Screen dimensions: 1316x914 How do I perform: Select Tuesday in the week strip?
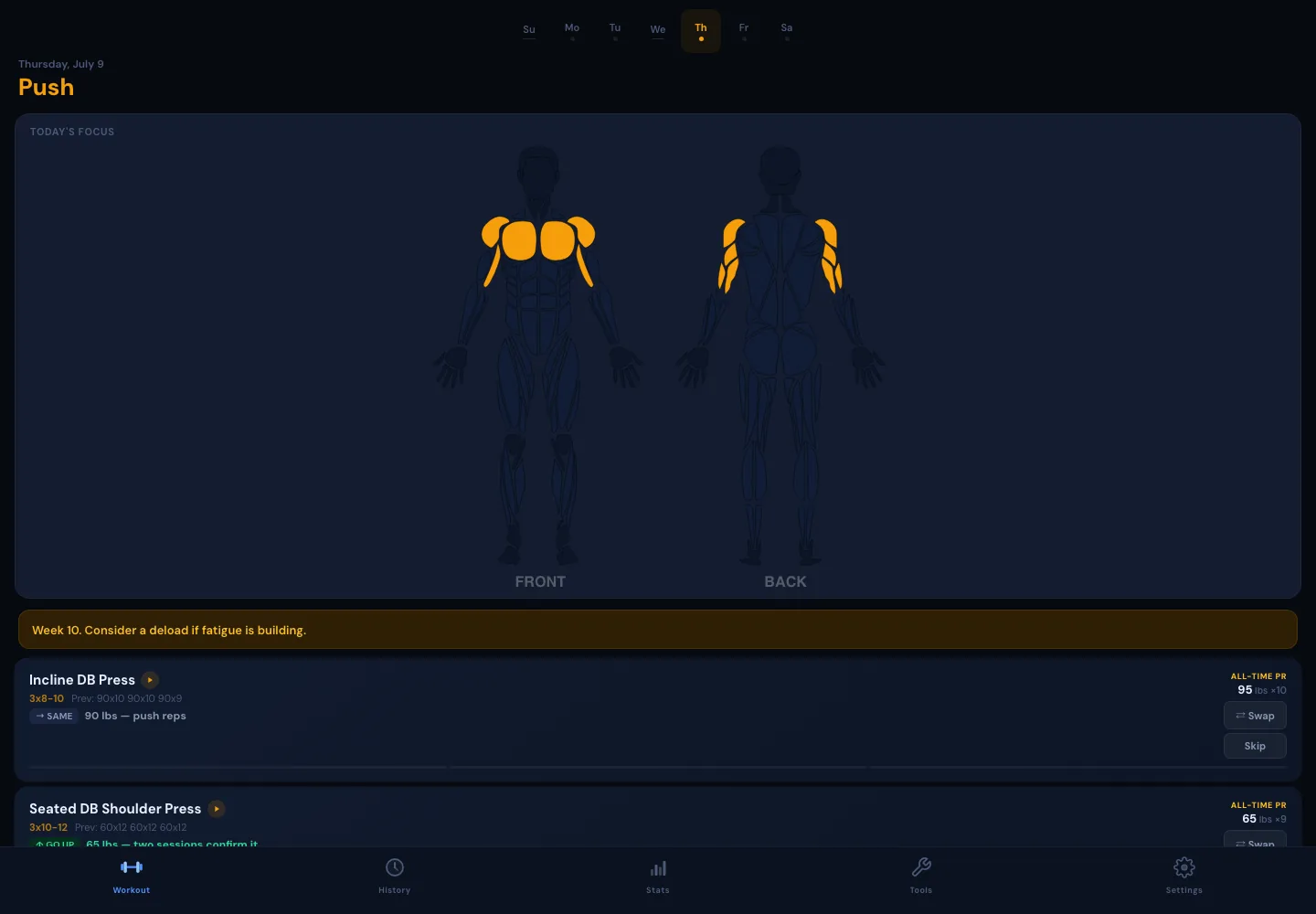coord(615,31)
